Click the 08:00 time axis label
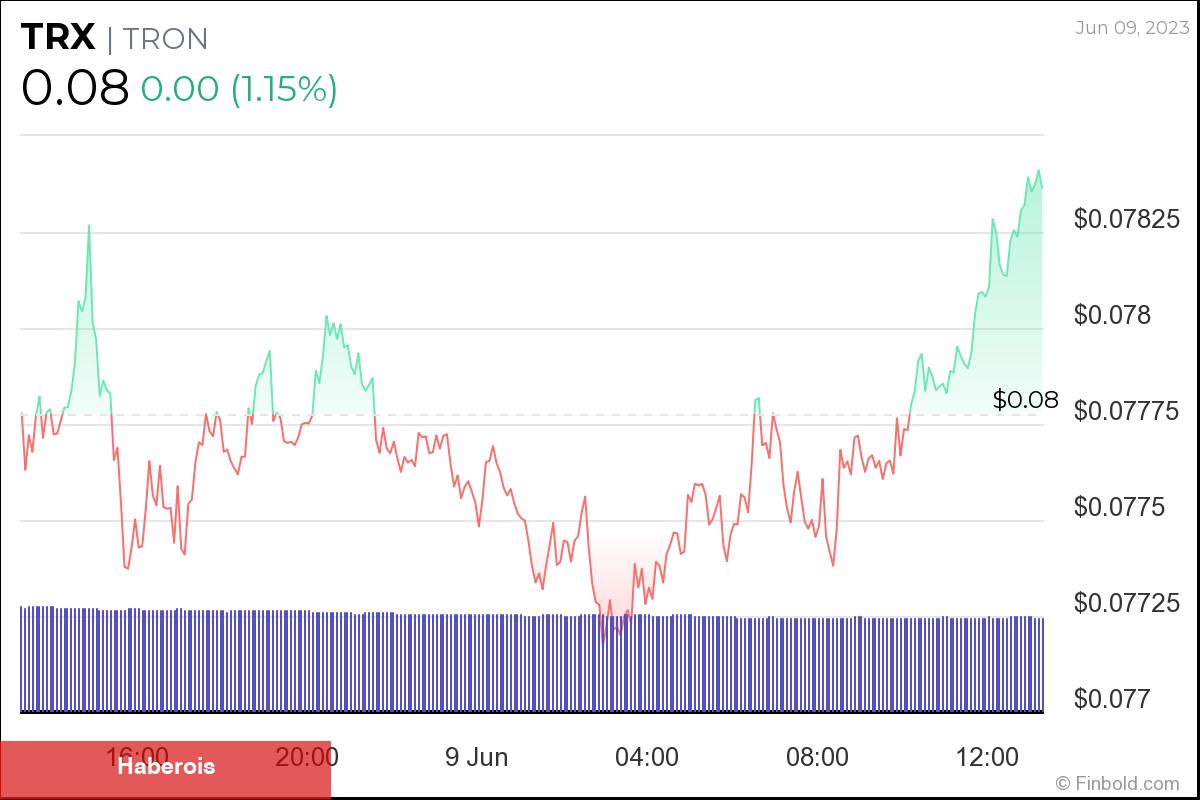 coord(816,757)
